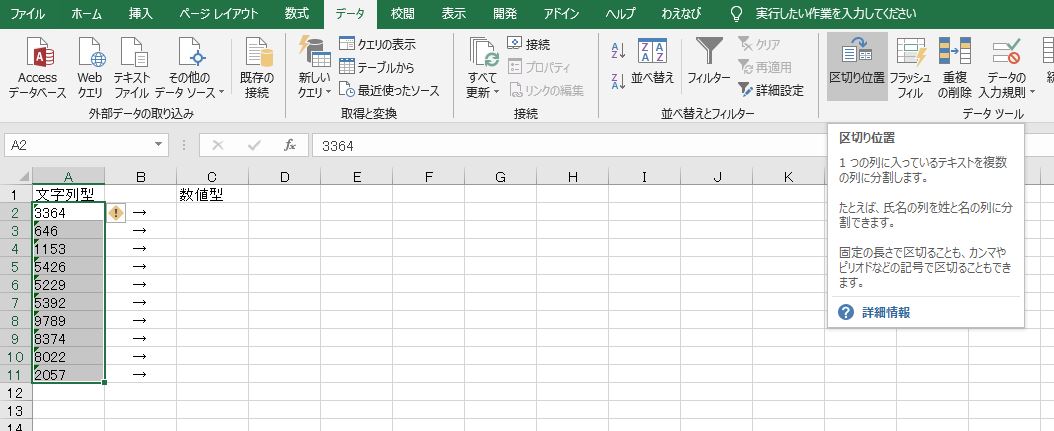Click Remove Duplicates (重複の削除)

pos(955,67)
